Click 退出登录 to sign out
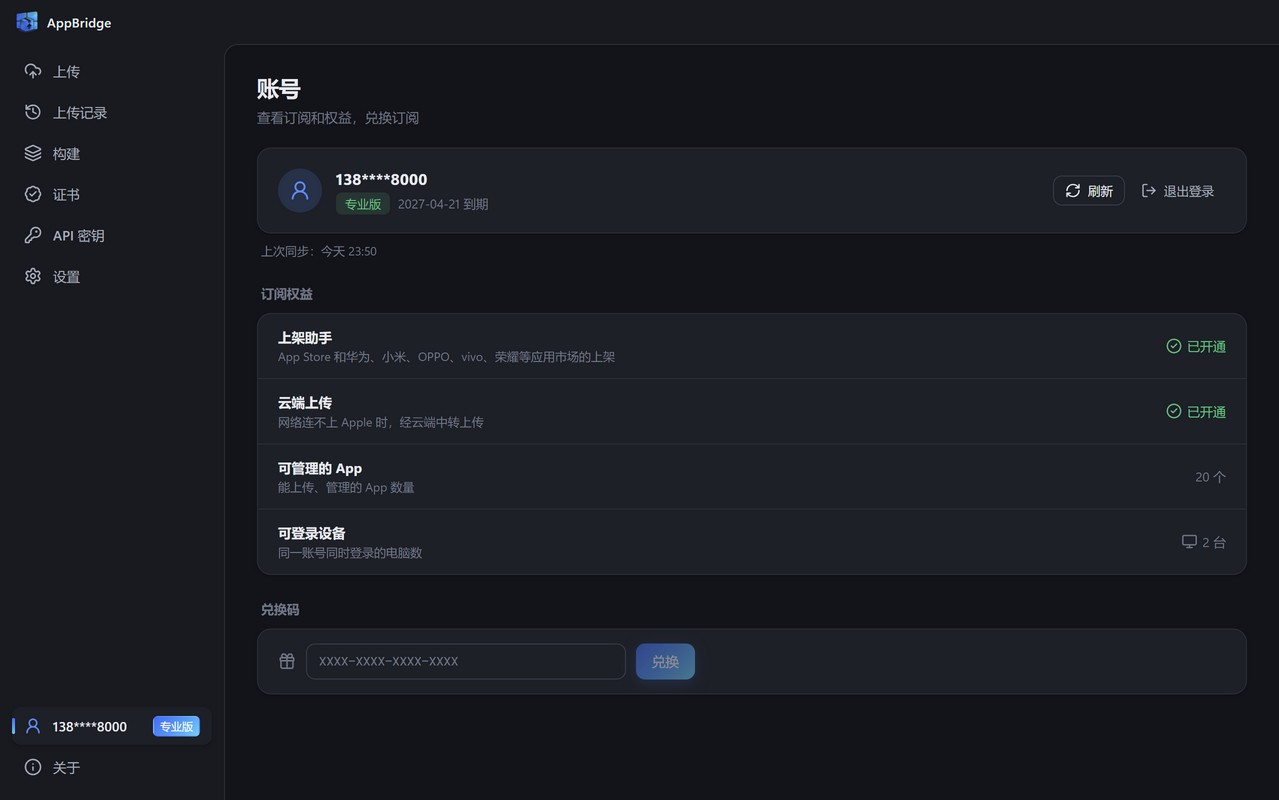Image resolution: width=1279 pixels, height=800 pixels. 1178,190
